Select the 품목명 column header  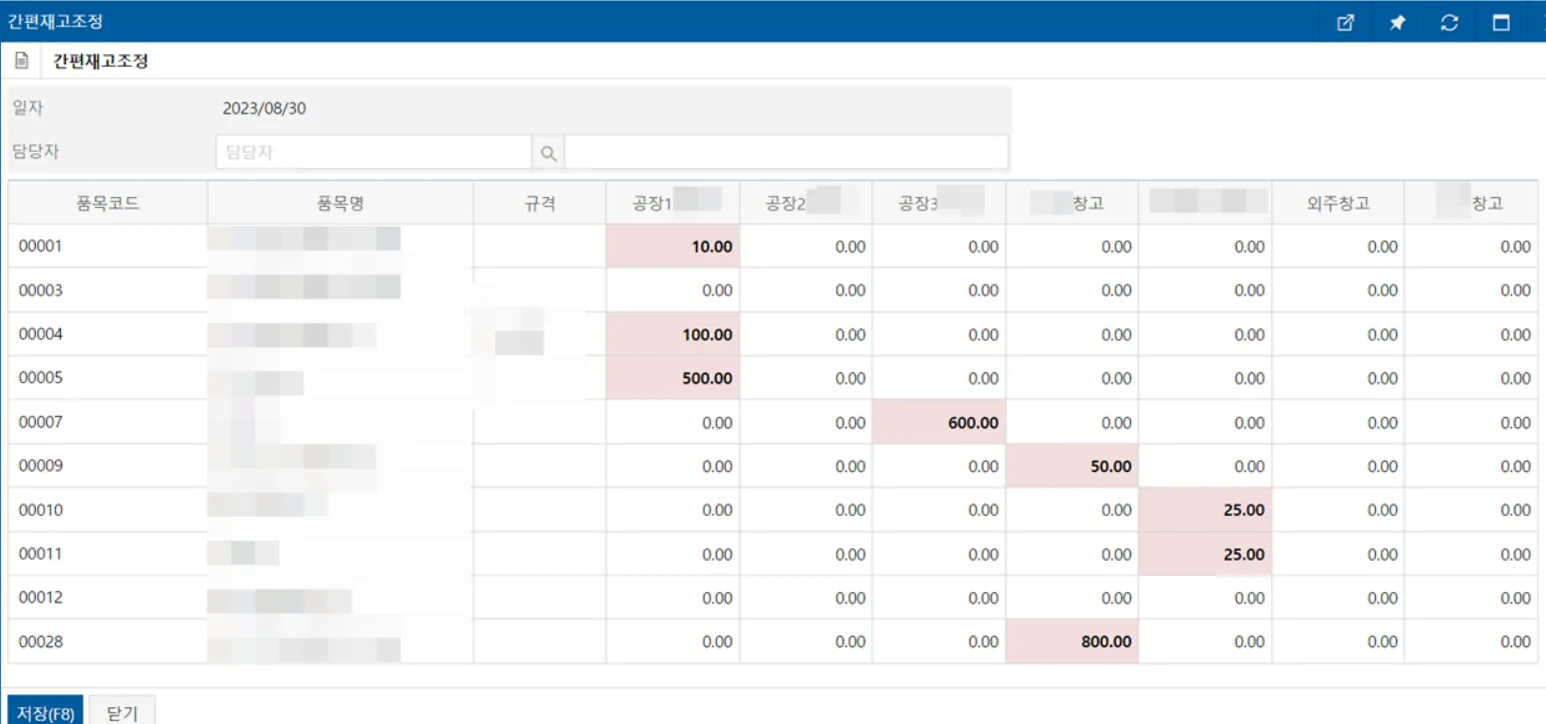point(340,203)
